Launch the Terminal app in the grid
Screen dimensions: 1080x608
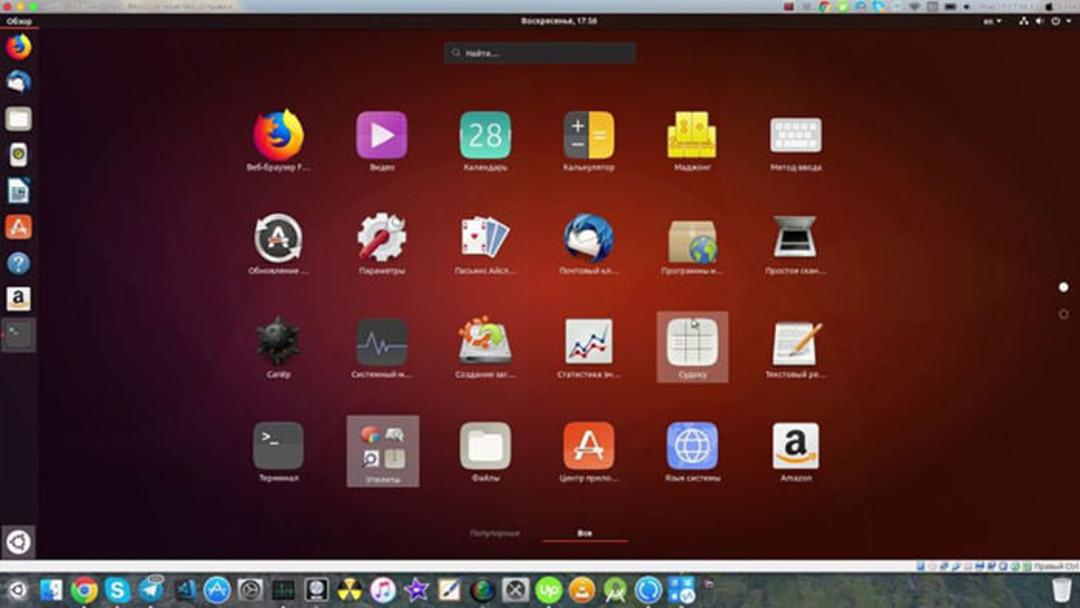point(278,445)
